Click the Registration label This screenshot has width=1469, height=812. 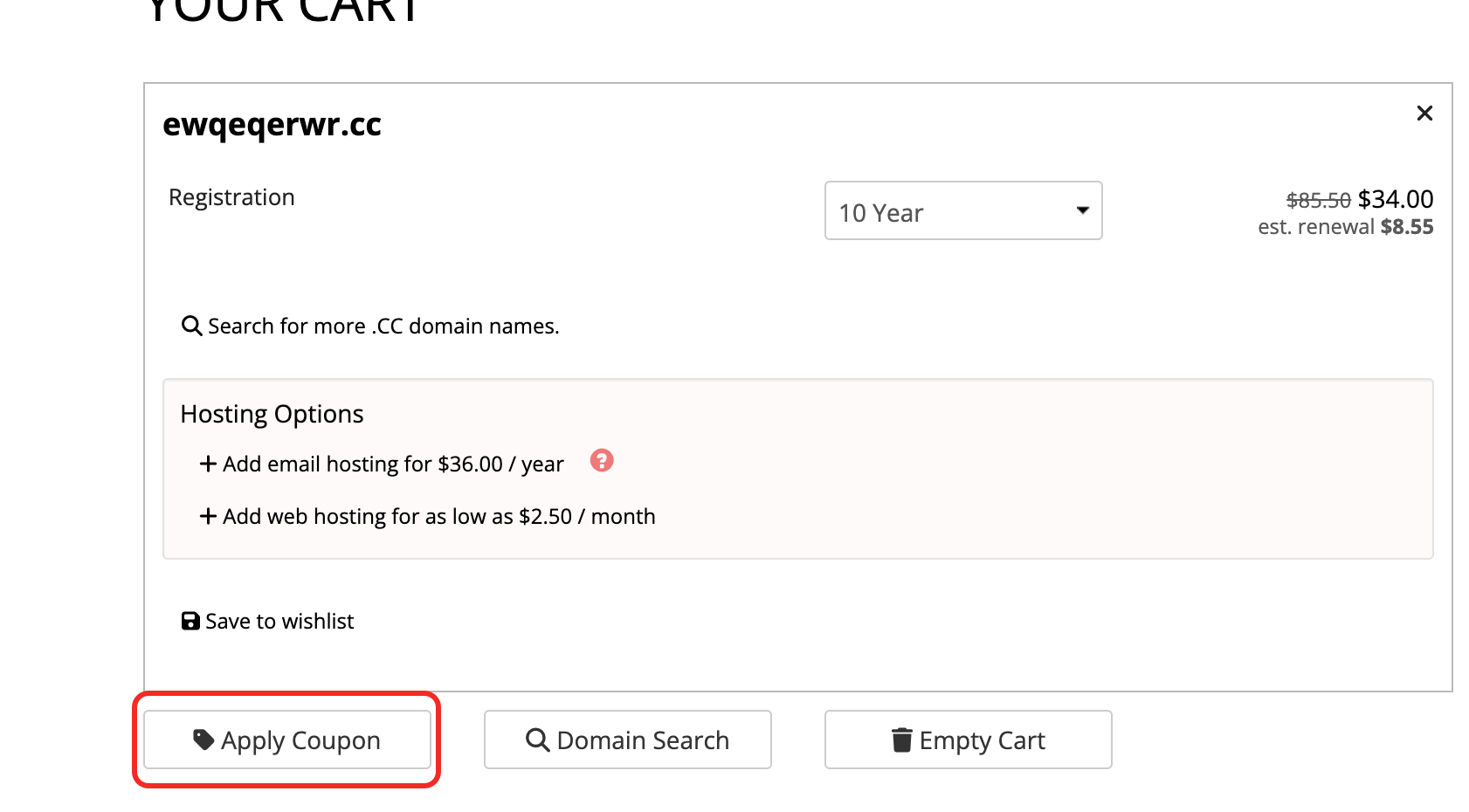231,197
